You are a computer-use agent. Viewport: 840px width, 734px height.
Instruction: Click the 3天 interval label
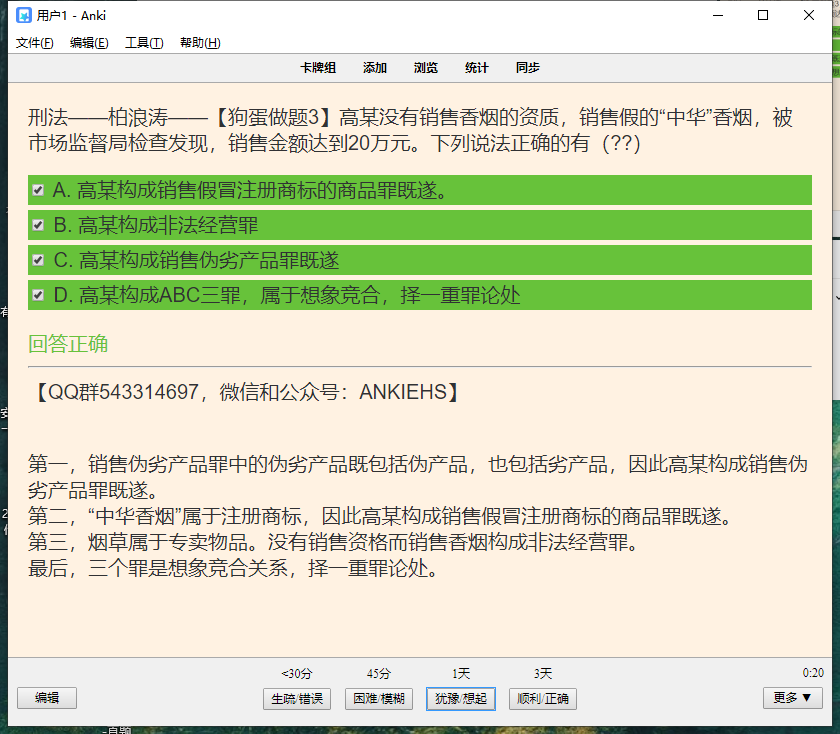(x=543, y=673)
